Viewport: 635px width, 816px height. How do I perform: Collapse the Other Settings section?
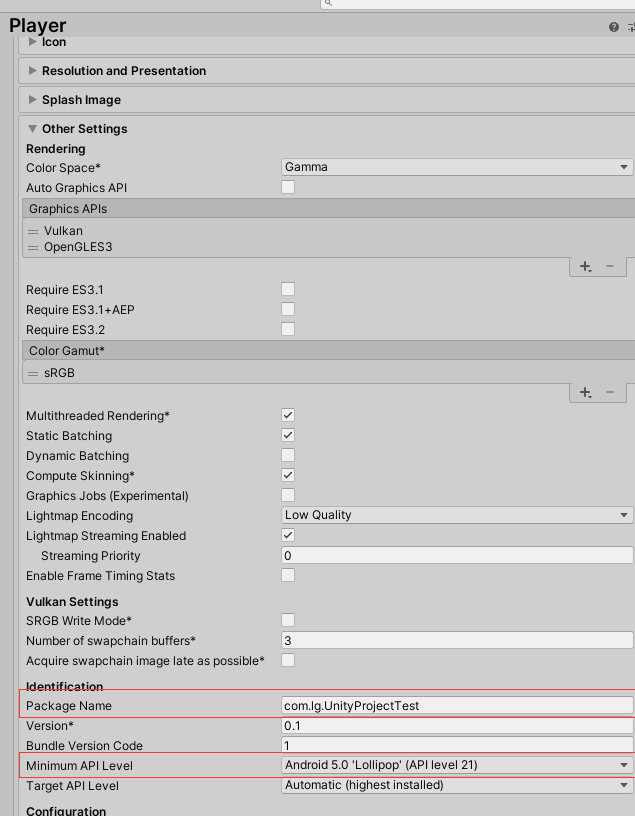pyautogui.click(x=32, y=129)
